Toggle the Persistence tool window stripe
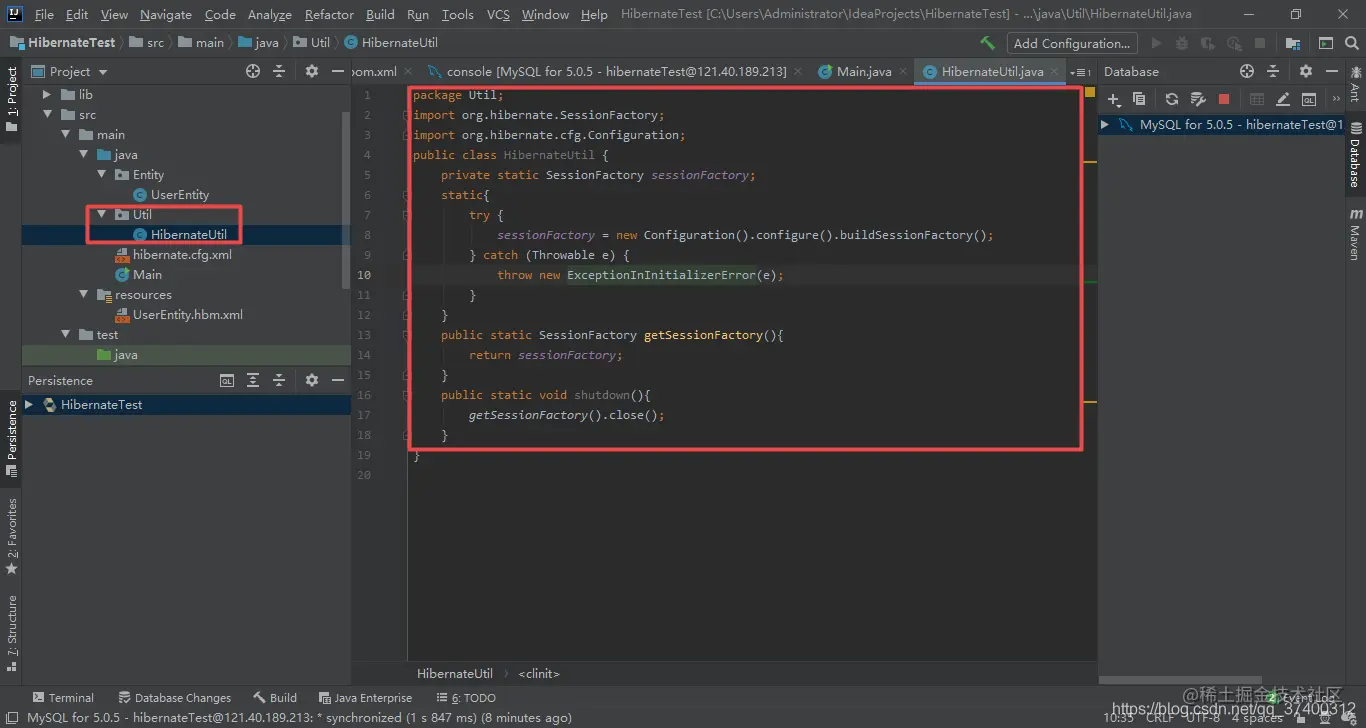This screenshot has height=728, width=1366. pyautogui.click(x=11, y=438)
